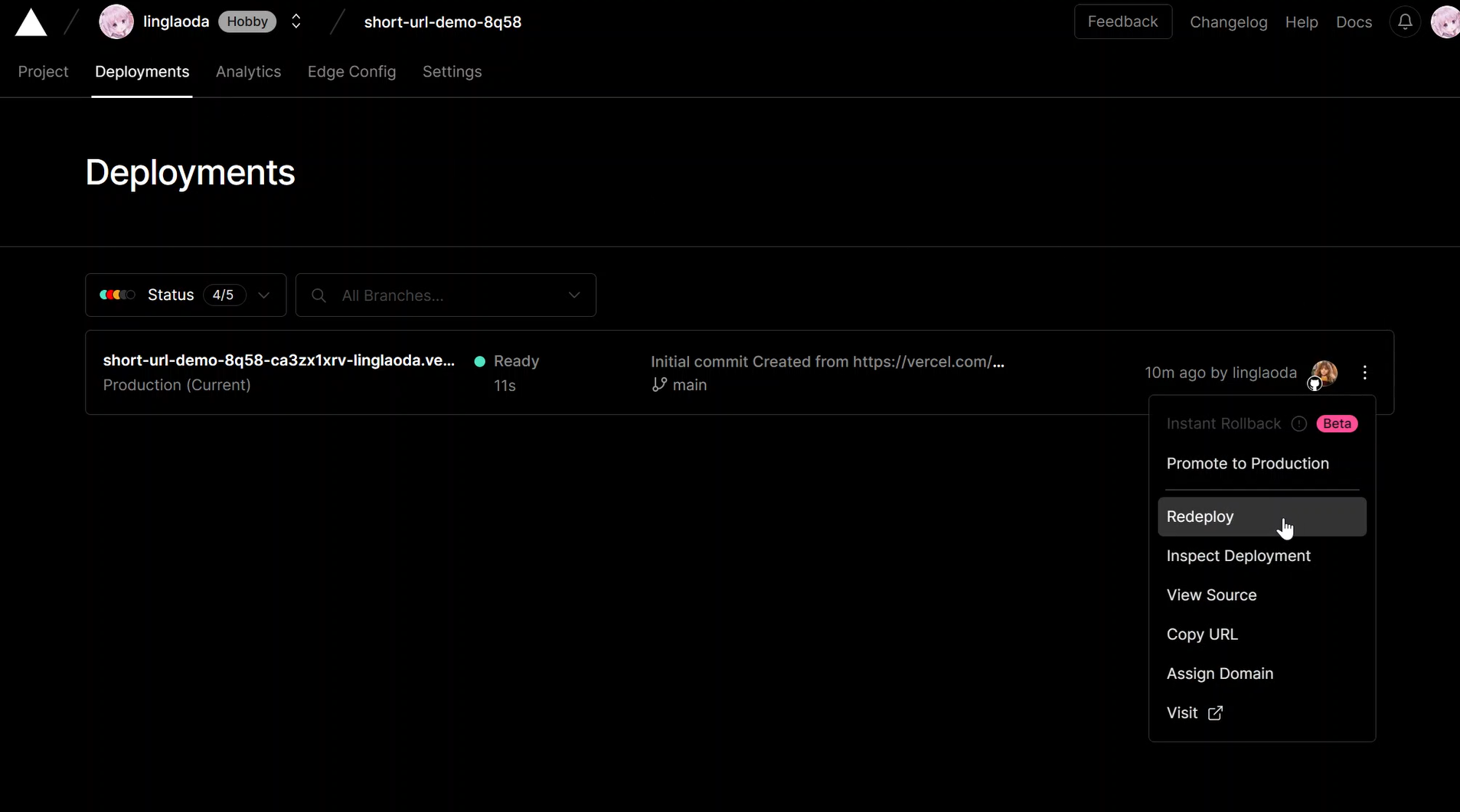Click the Feedback button

[1122, 21]
